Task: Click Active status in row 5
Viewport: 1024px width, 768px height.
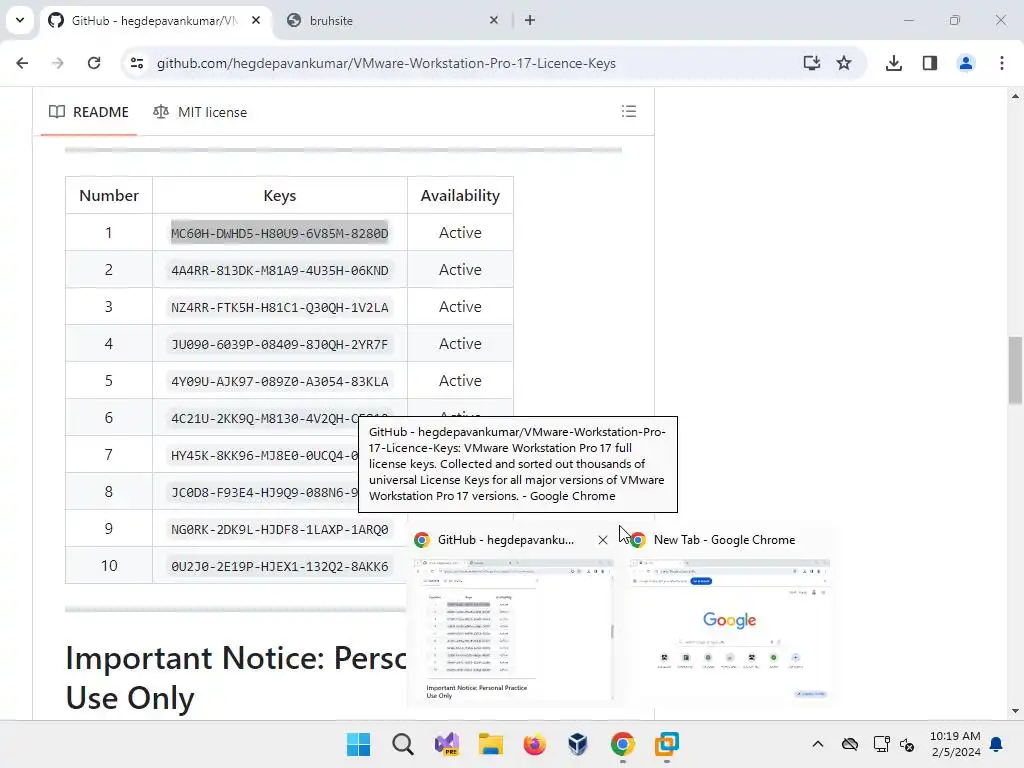Action: pos(460,381)
